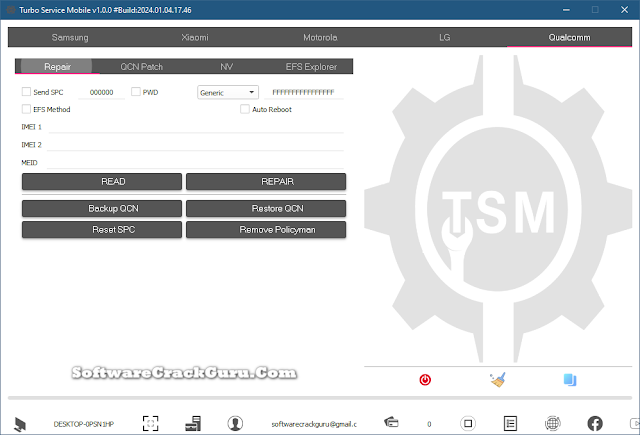Click the progress bar above status bar

click(320, 397)
